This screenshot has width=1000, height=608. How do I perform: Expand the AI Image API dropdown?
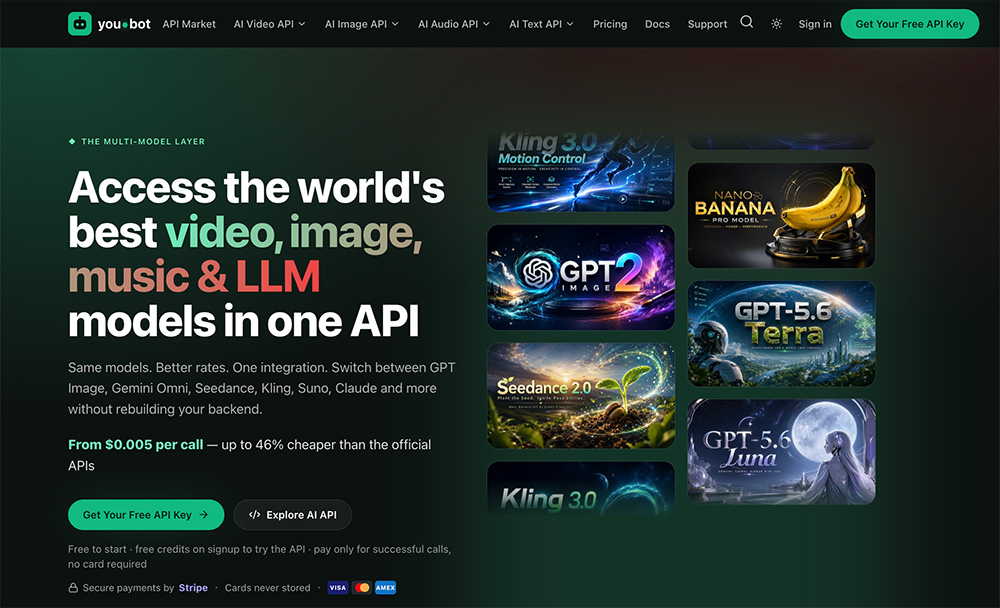pos(362,24)
